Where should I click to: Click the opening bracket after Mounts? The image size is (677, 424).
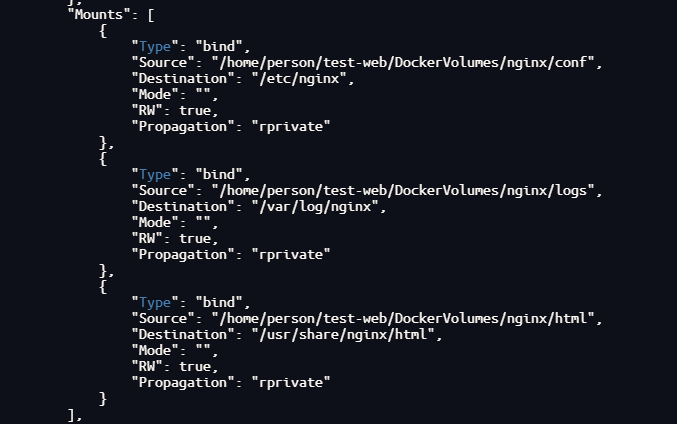pyautogui.click(x=150, y=15)
